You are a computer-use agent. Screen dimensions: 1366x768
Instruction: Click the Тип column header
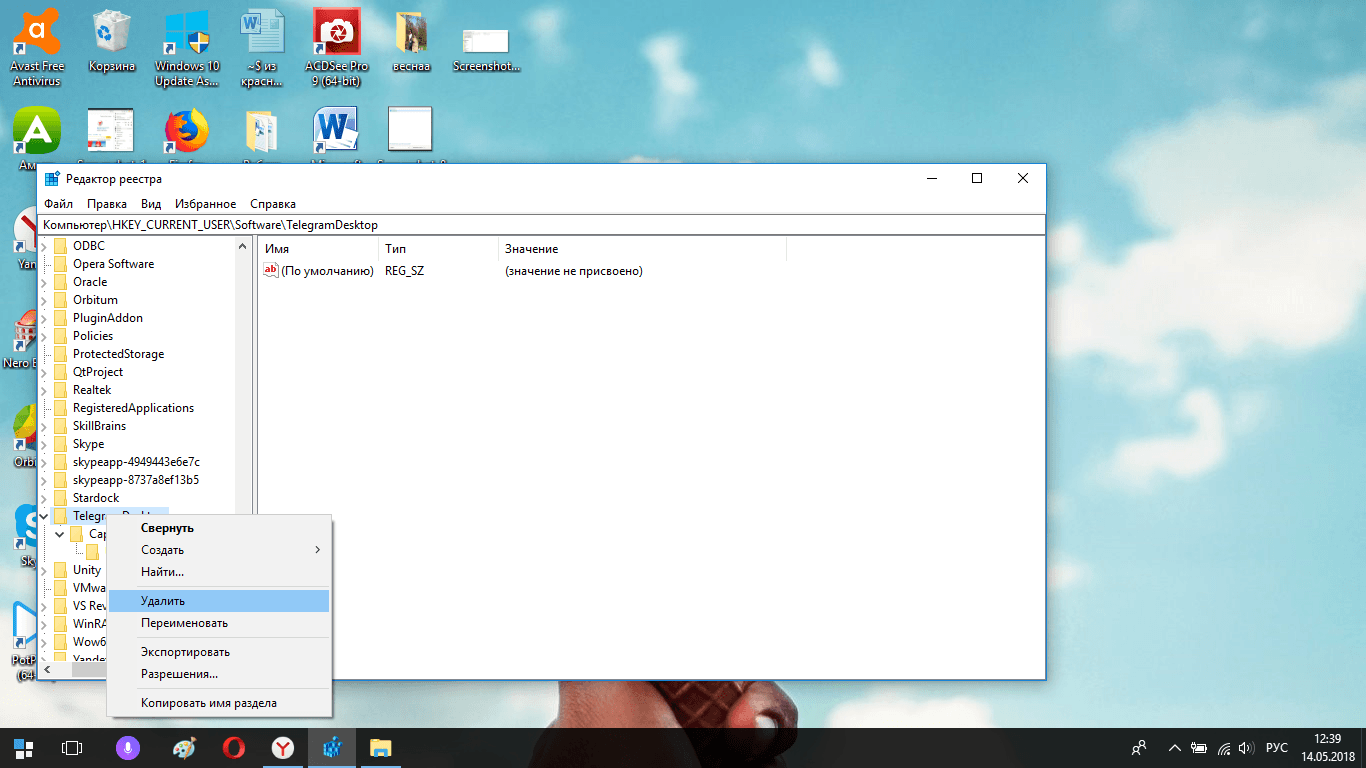438,249
